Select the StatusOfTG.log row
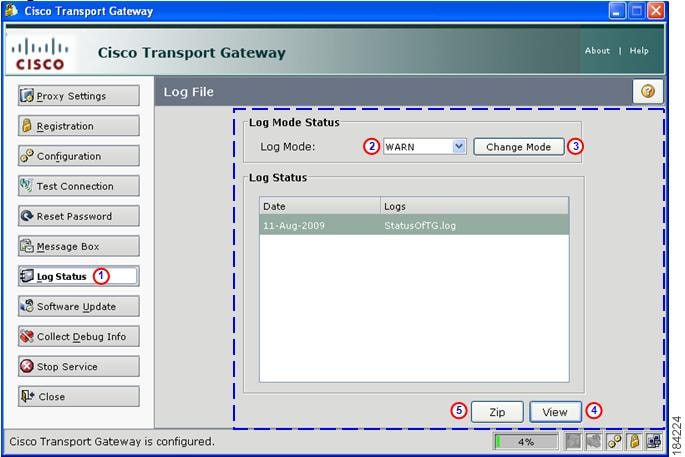Screen dimensions: 685x457 [x=414, y=225]
